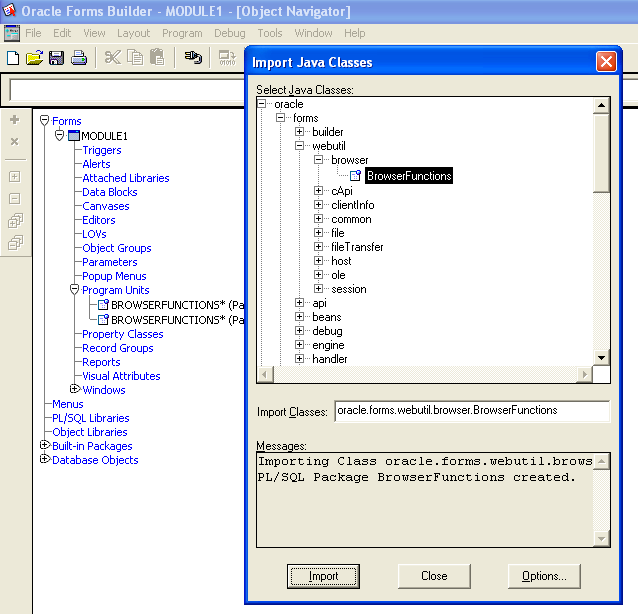Click the Import Classes text field
Screen dimensions: 638x614
471,411
